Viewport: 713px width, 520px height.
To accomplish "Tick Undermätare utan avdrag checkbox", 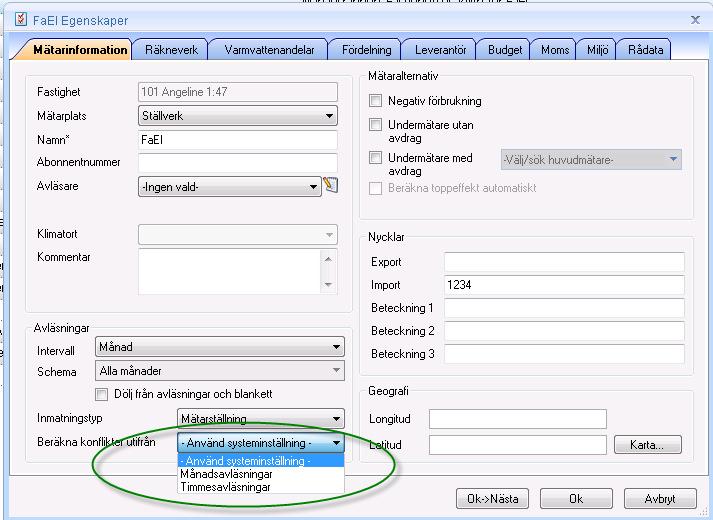I will (375, 125).
